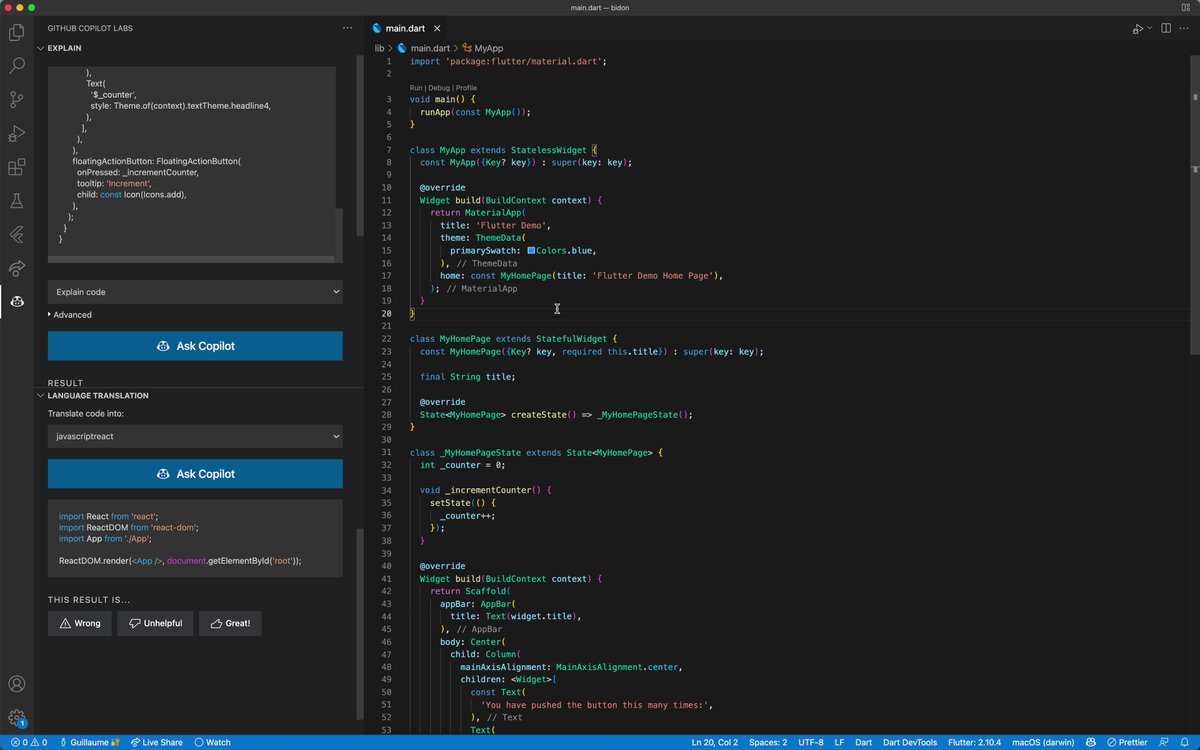Click the Colors.blue color swatch
1200x750 pixels.
tap(531, 251)
